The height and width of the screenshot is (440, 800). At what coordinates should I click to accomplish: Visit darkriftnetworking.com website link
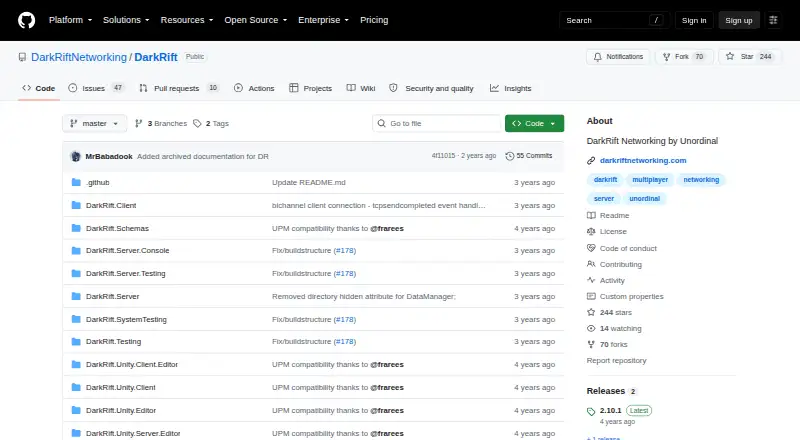tap(643, 160)
